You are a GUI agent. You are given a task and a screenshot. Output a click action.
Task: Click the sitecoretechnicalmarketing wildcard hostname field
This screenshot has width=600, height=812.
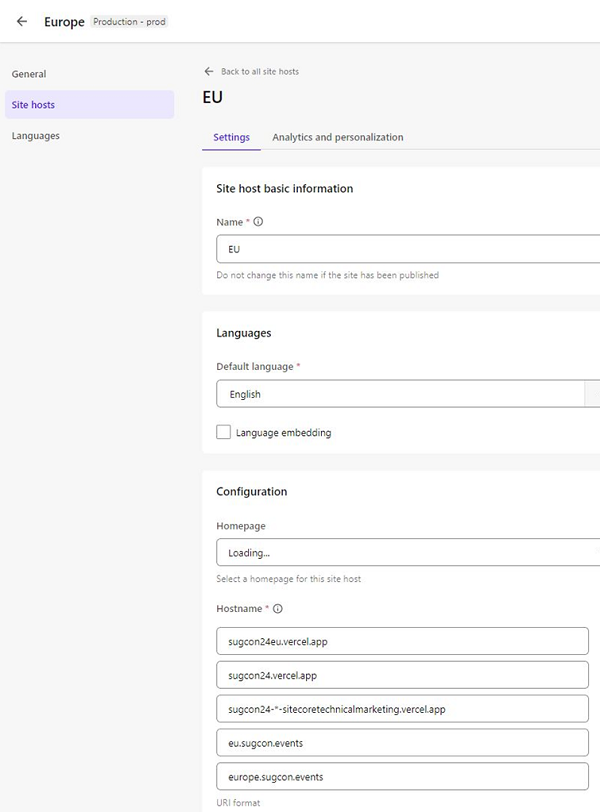pyautogui.click(x=402, y=709)
